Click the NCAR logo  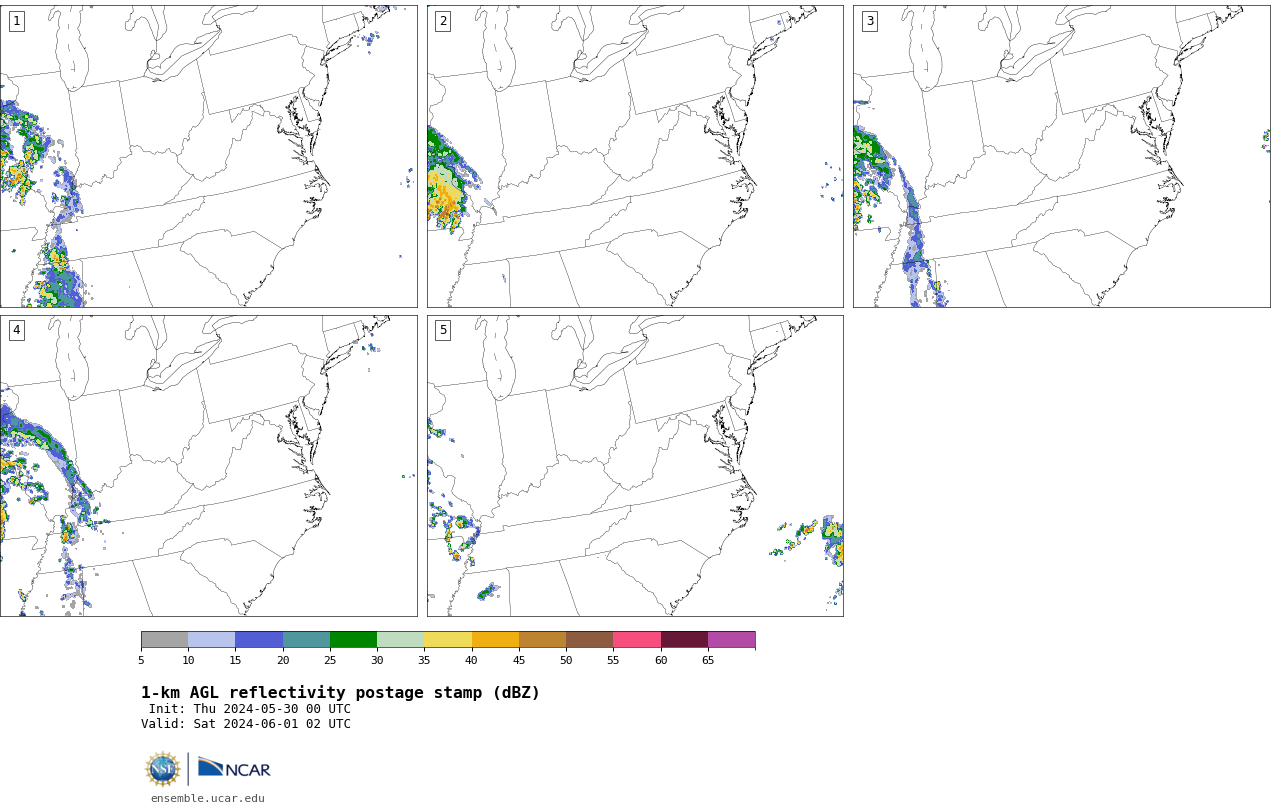tap(234, 768)
